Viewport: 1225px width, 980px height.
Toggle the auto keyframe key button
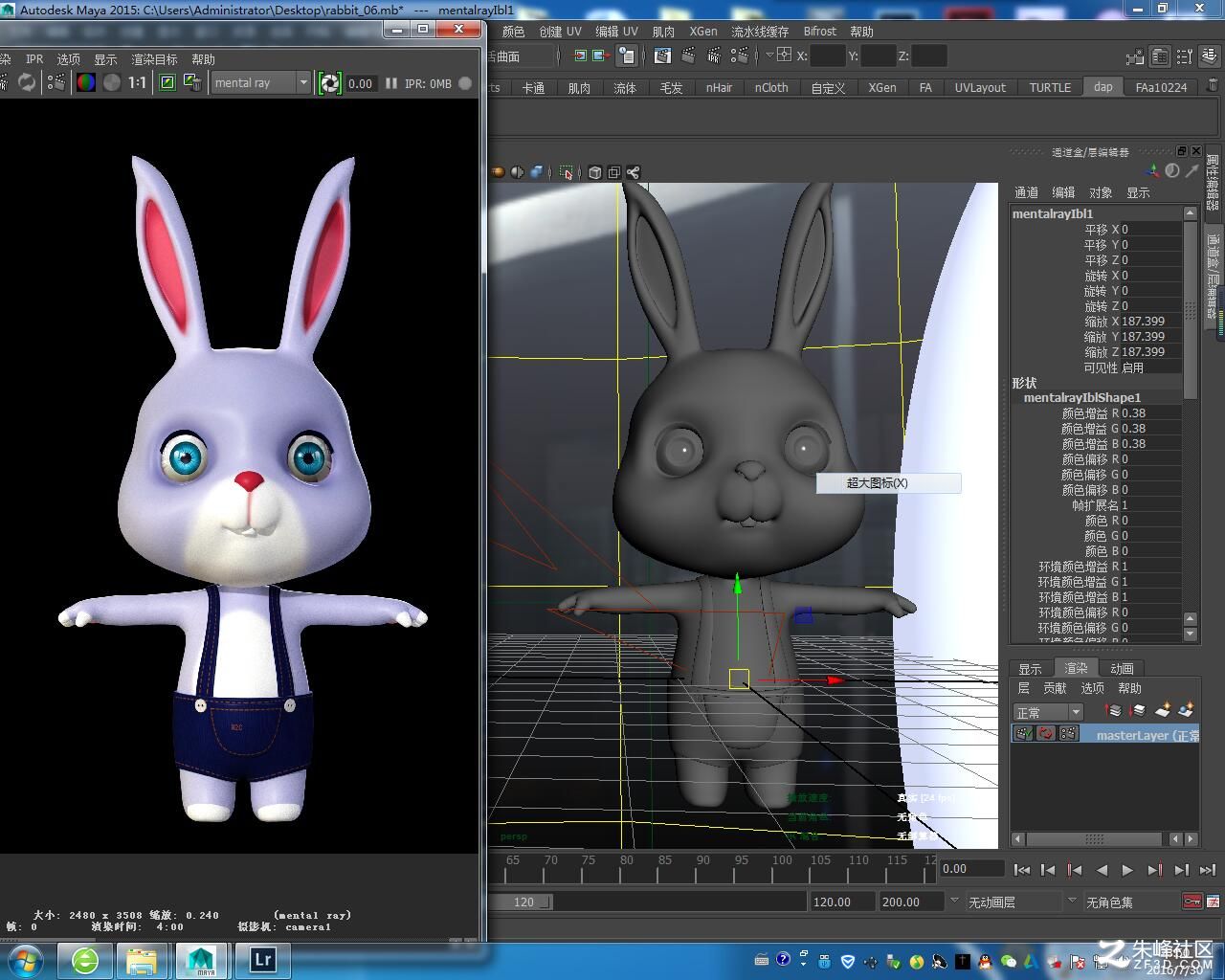[1191, 902]
